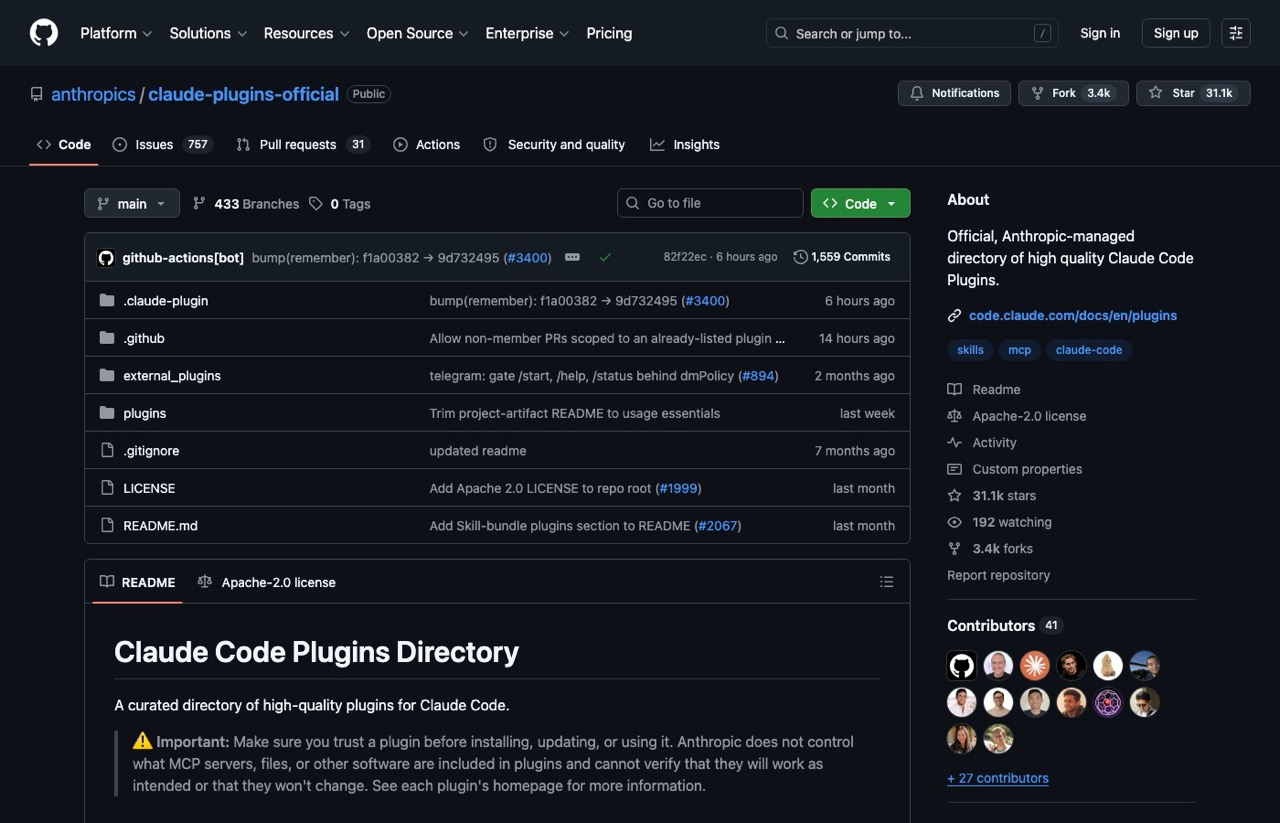Click the .gitignore file icon
Screen dimensions: 1280x823
tap(107, 451)
